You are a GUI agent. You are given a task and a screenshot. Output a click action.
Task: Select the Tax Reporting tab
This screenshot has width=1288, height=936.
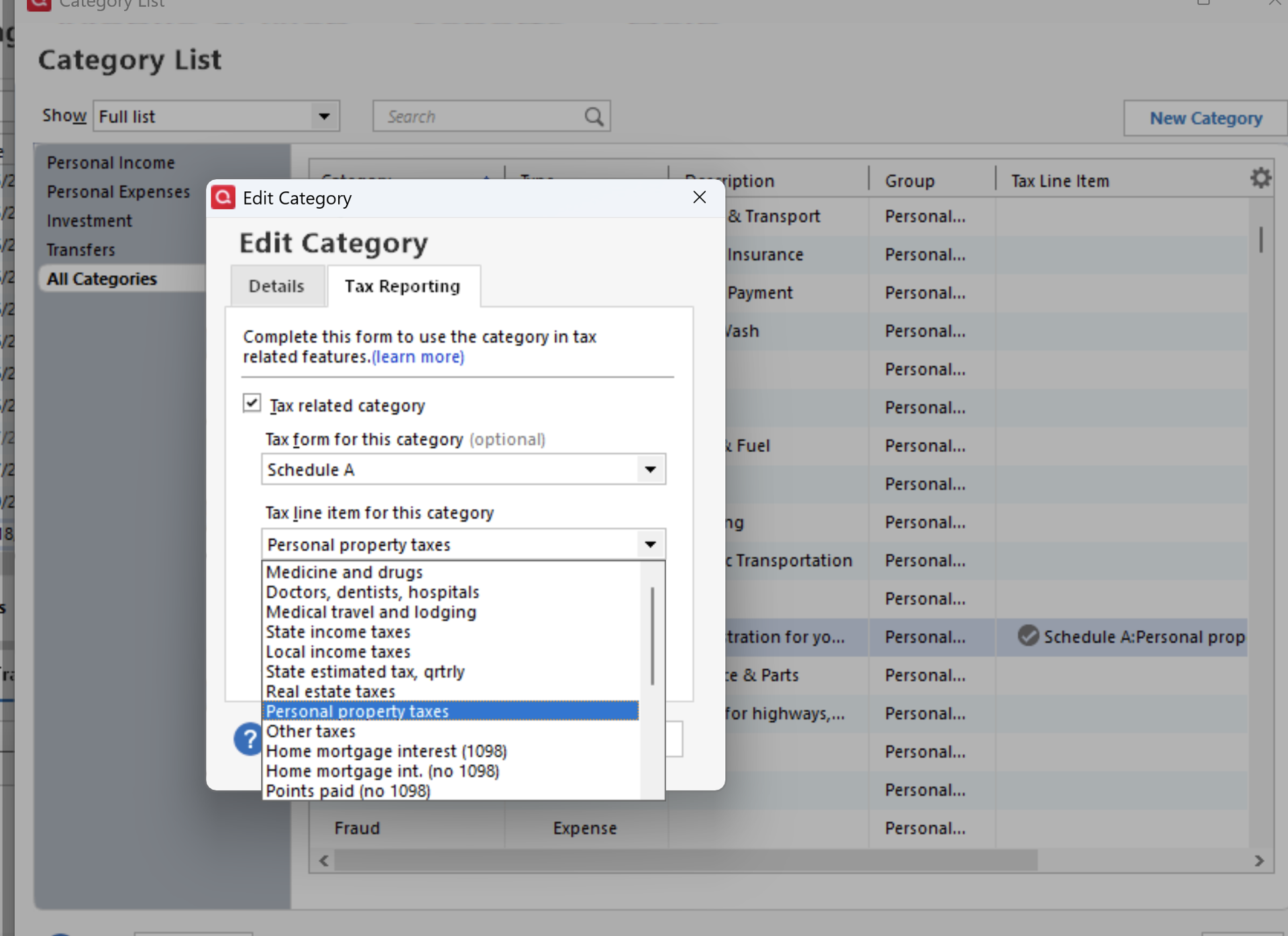[x=402, y=287]
